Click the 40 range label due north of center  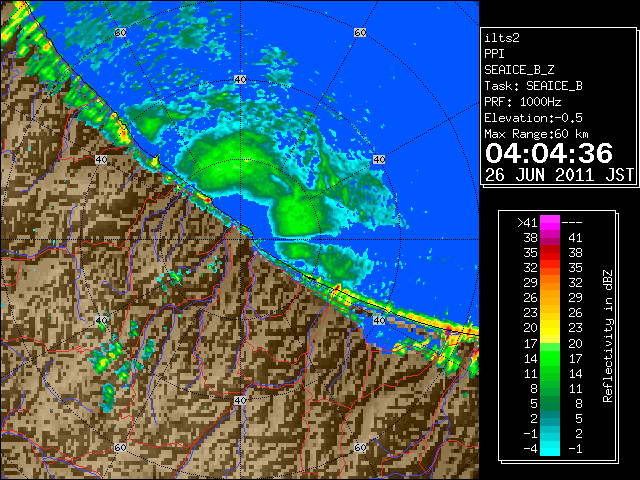[x=240, y=79]
